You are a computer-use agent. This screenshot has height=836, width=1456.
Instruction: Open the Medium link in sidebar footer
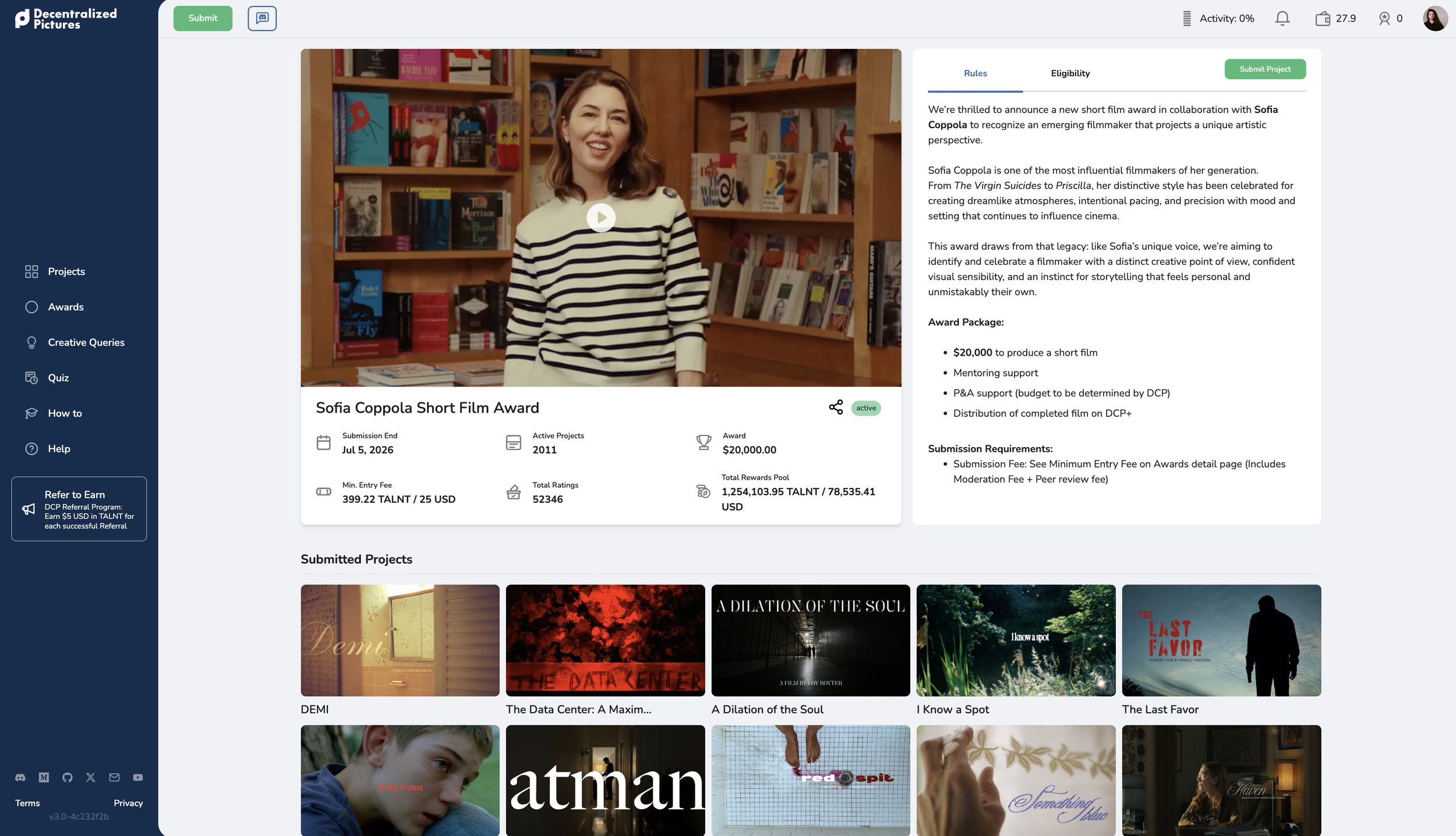(x=44, y=777)
